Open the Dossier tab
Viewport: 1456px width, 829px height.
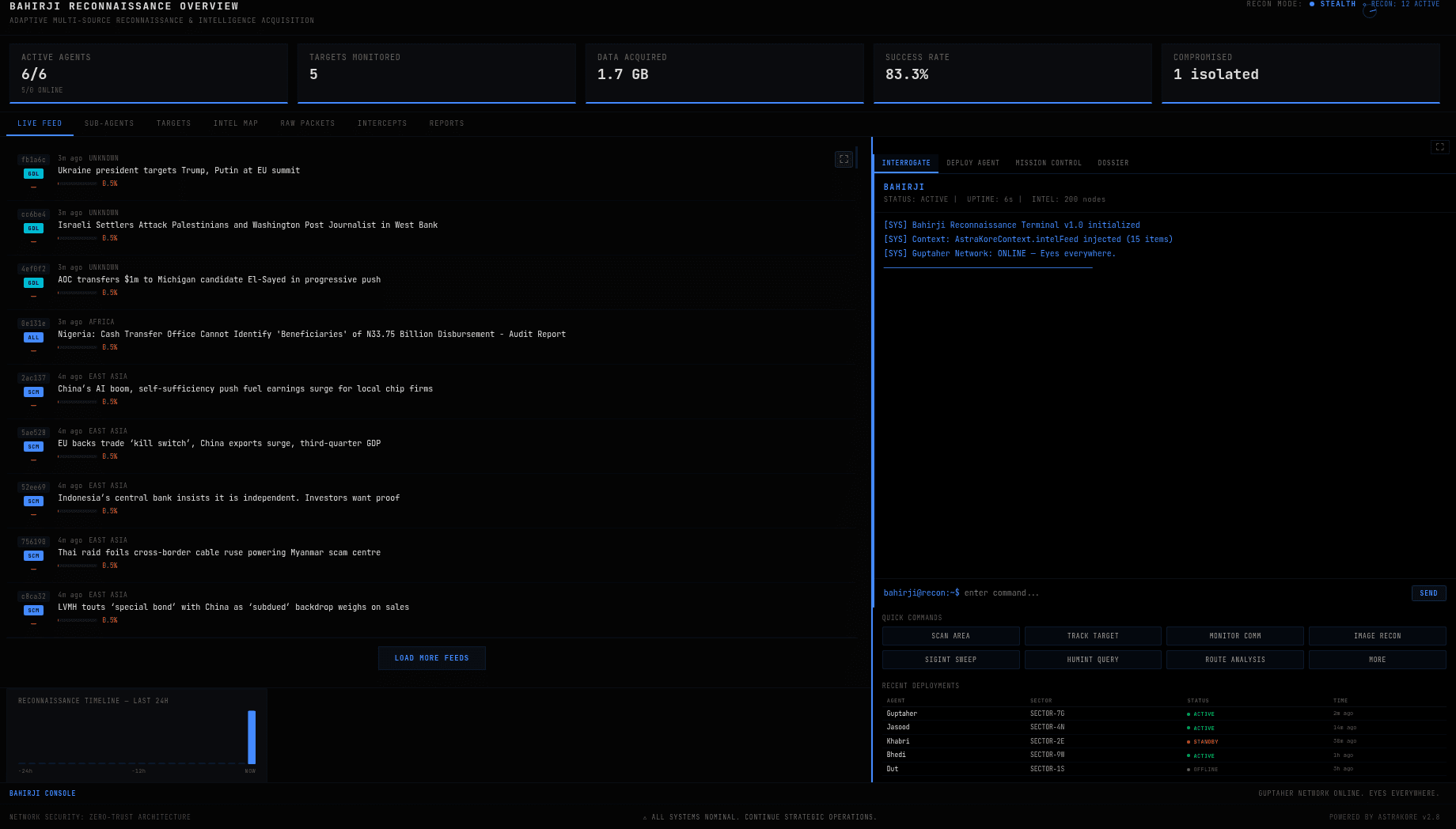click(x=1113, y=163)
